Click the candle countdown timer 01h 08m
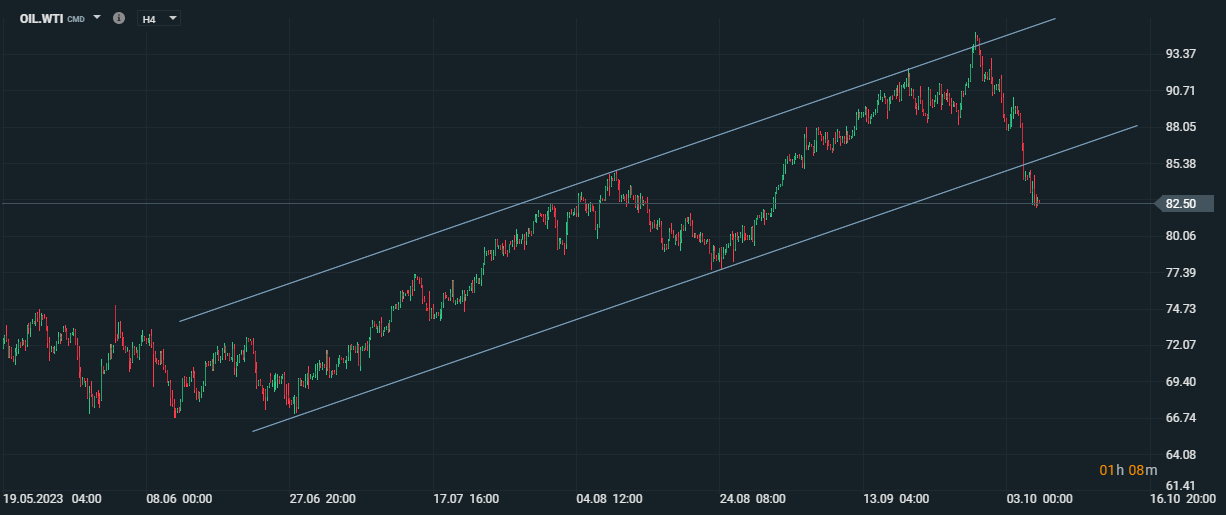 [1128, 470]
